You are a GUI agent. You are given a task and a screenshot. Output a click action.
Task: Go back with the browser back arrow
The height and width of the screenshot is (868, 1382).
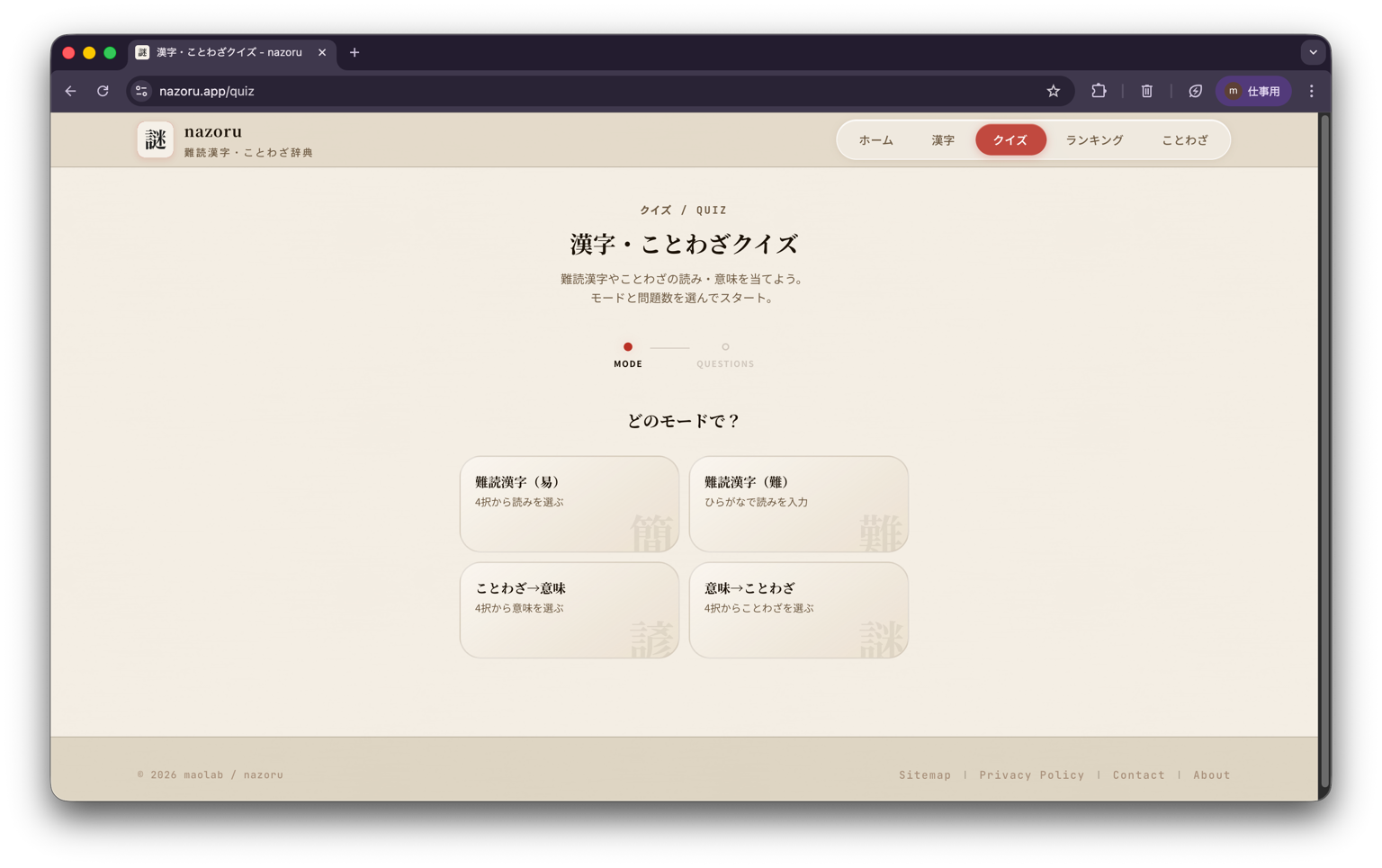(x=70, y=91)
